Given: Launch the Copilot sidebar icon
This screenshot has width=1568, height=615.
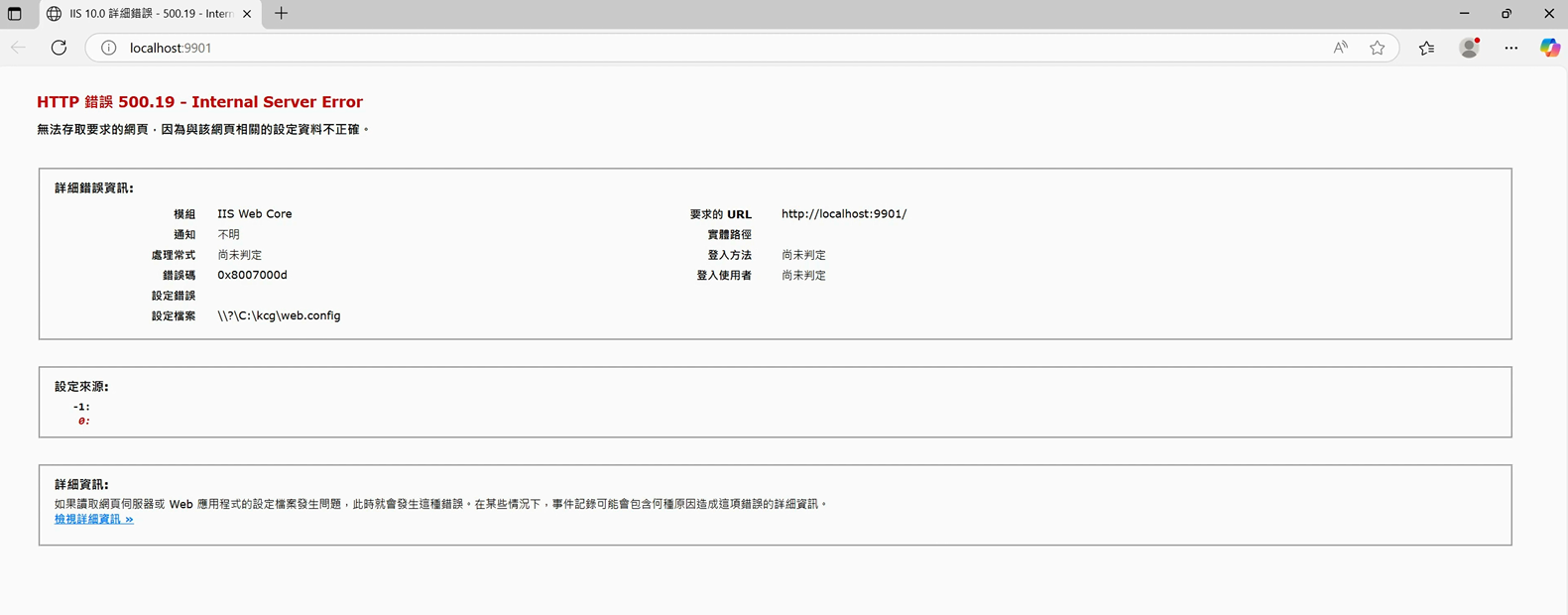Looking at the screenshot, I should [x=1549, y=48].
